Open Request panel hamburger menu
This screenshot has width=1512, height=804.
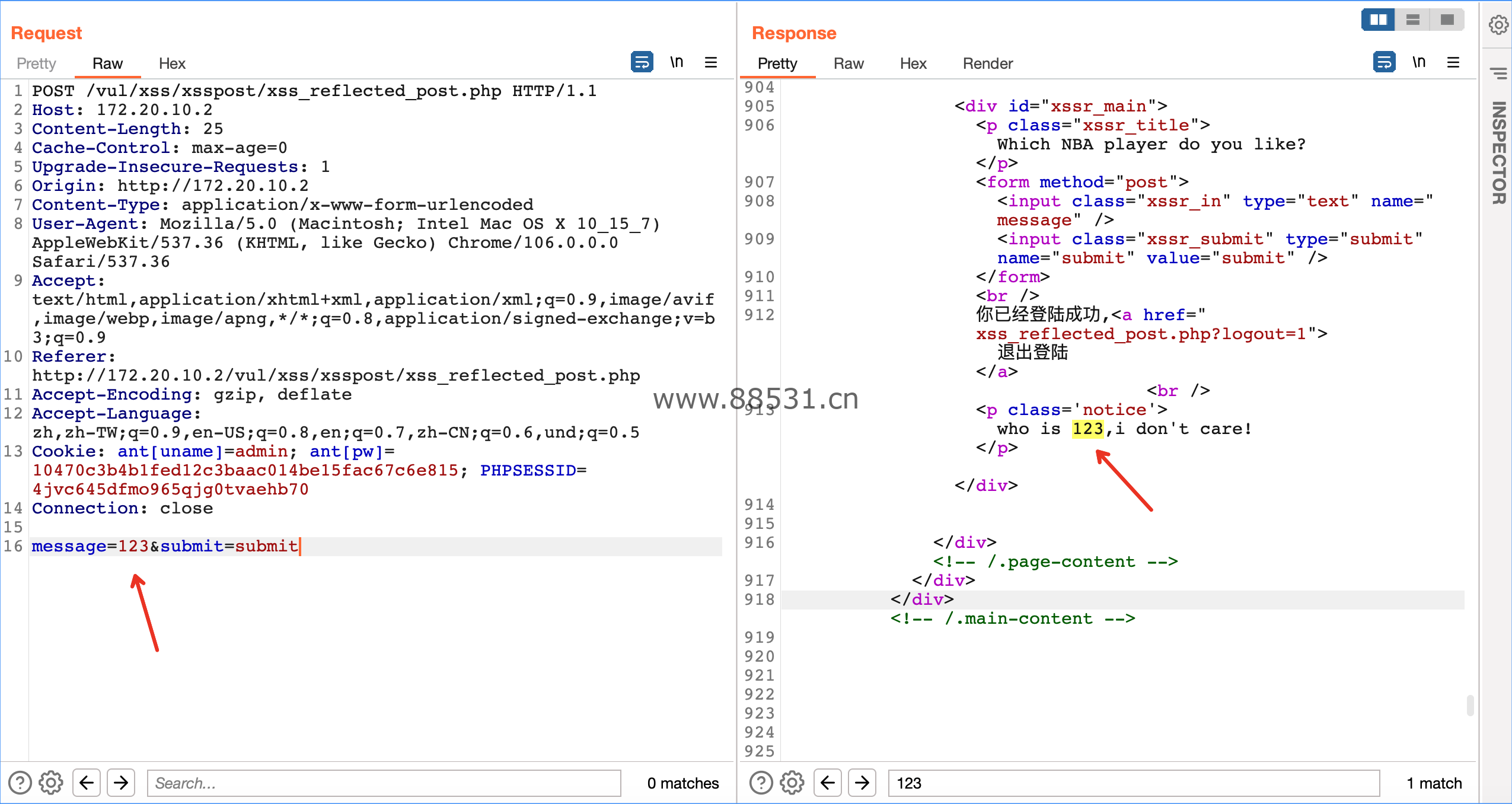[711, 62]
